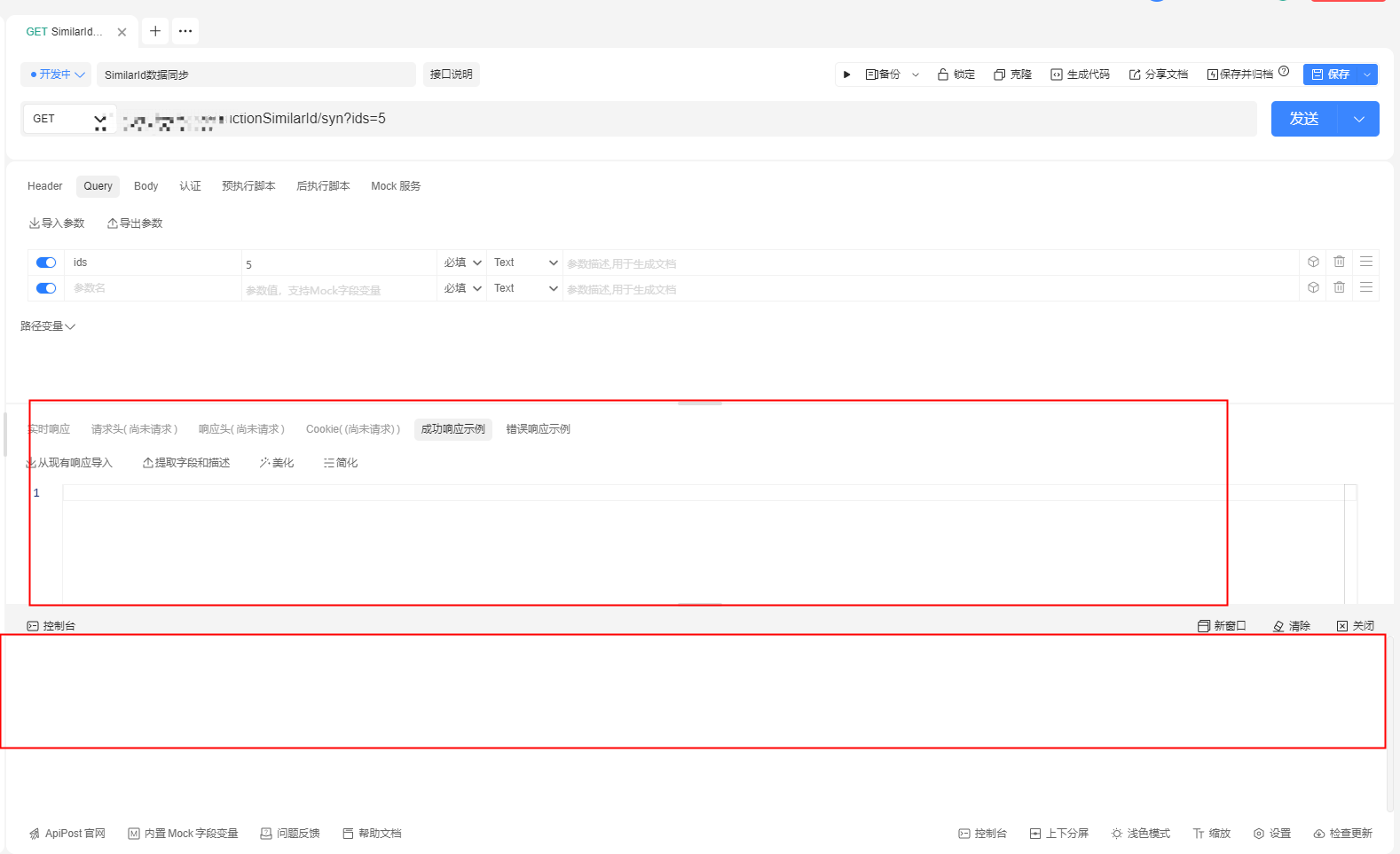This screenshot has height=854, width=1400.
Task: Send the request with 发送
Action: [x=1304, y=119]
